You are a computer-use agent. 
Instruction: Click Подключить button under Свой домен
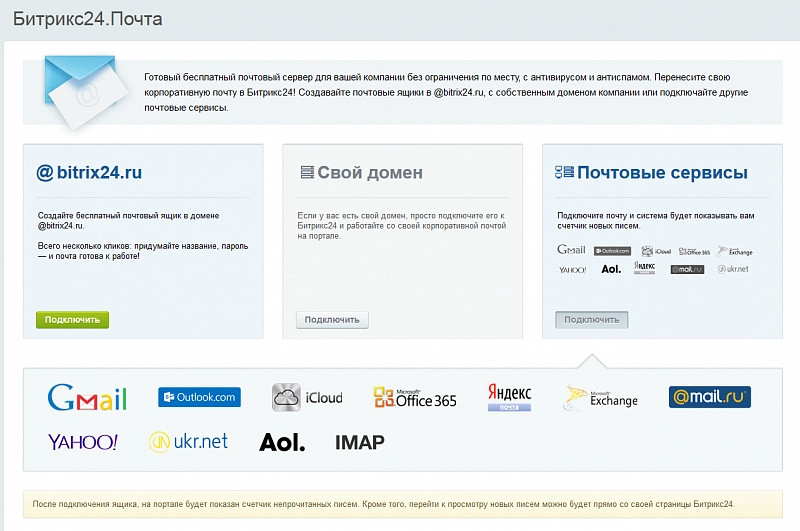[332, 320]
